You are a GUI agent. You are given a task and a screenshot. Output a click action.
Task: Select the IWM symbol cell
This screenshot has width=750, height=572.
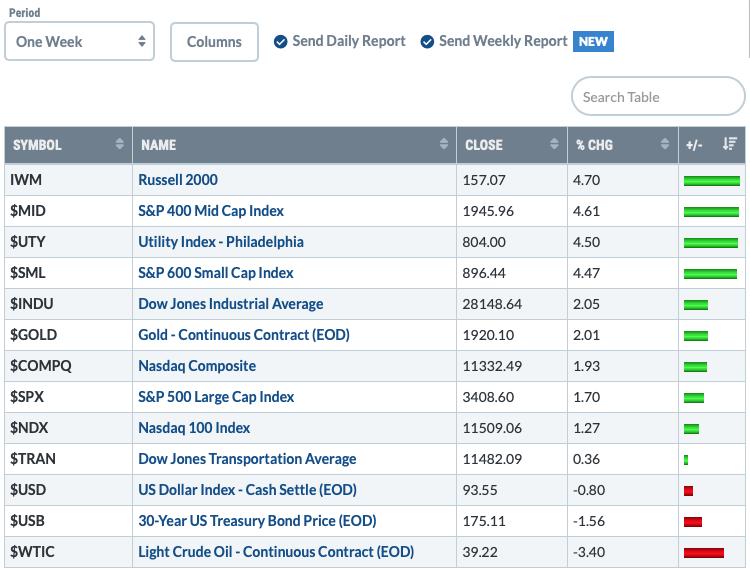click(68, 180)
